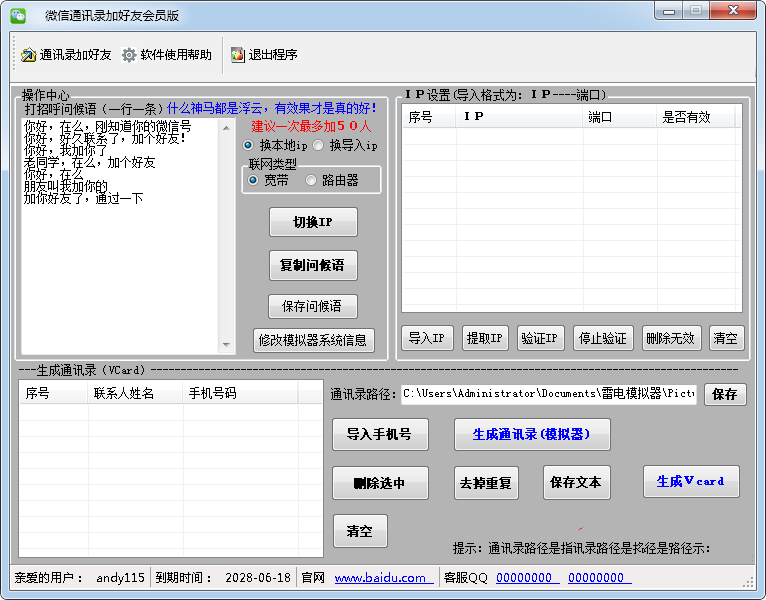Click the second 00000000 QQ link
766x600 pixels.
(599, 578)
